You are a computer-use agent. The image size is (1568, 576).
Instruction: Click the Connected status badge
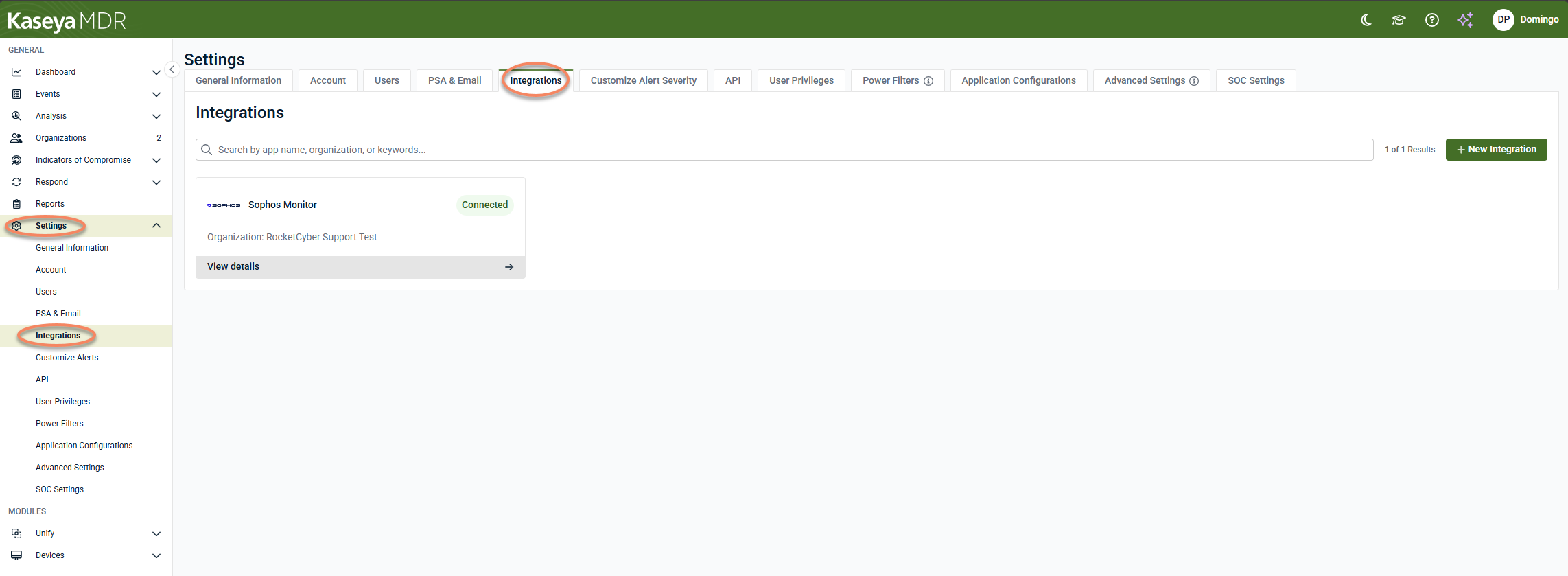click(484, 205)
